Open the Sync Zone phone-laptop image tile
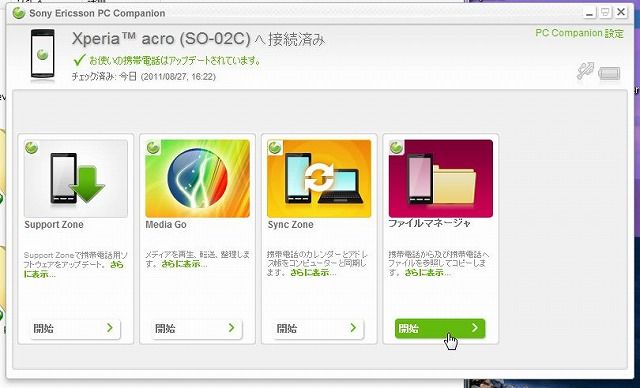The image size is (640, 388). tap(319, 179)
